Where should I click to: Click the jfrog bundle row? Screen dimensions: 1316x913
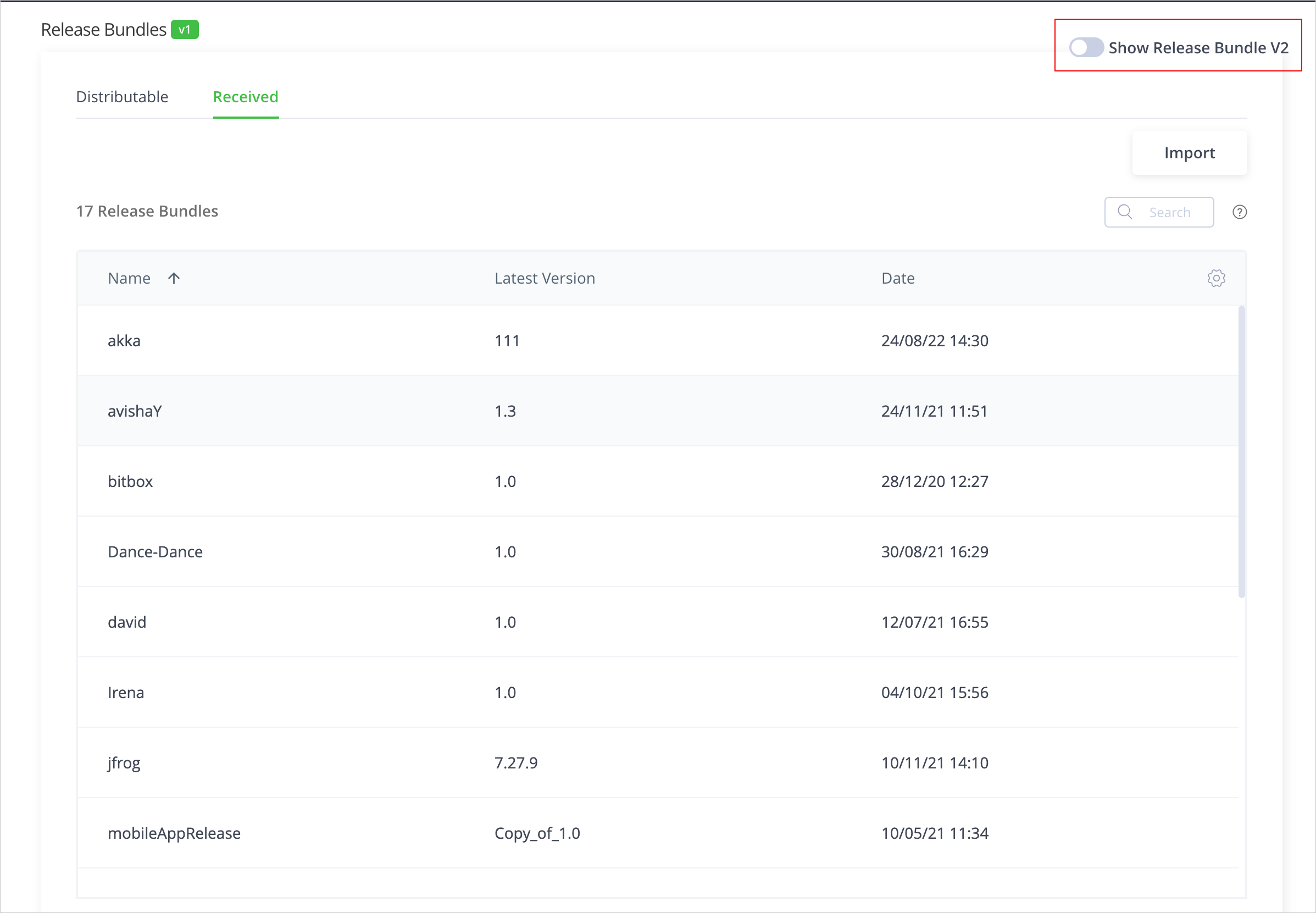[124, 763]
